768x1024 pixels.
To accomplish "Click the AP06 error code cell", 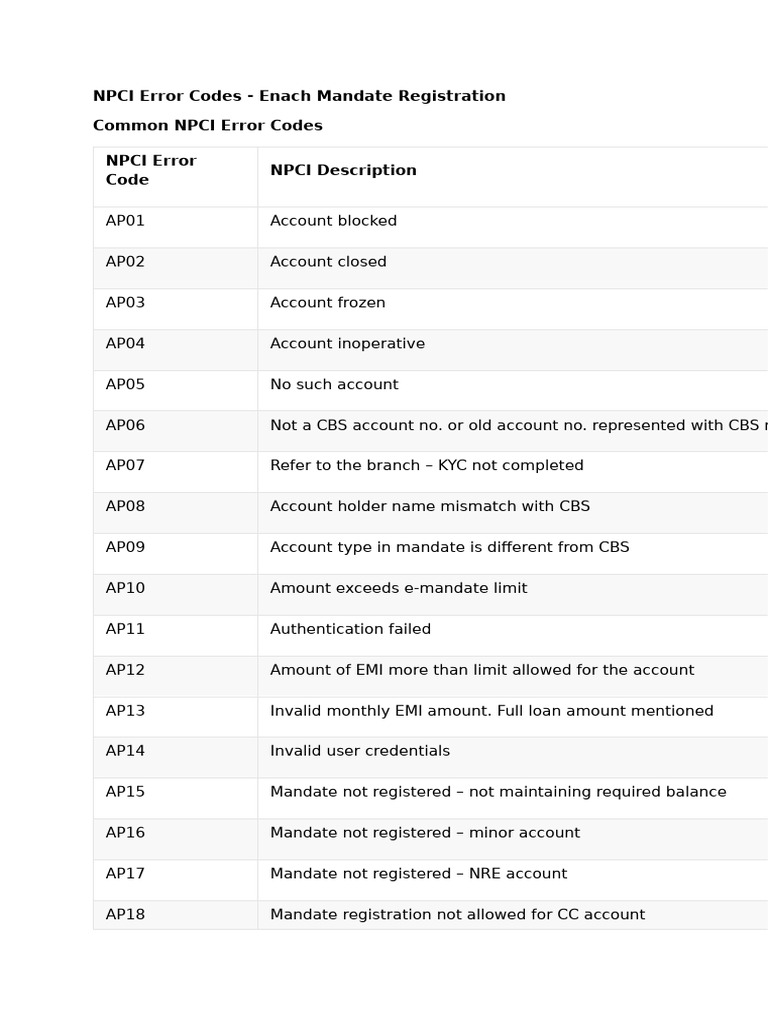I will pyautogui.click(x=126, y=425).
